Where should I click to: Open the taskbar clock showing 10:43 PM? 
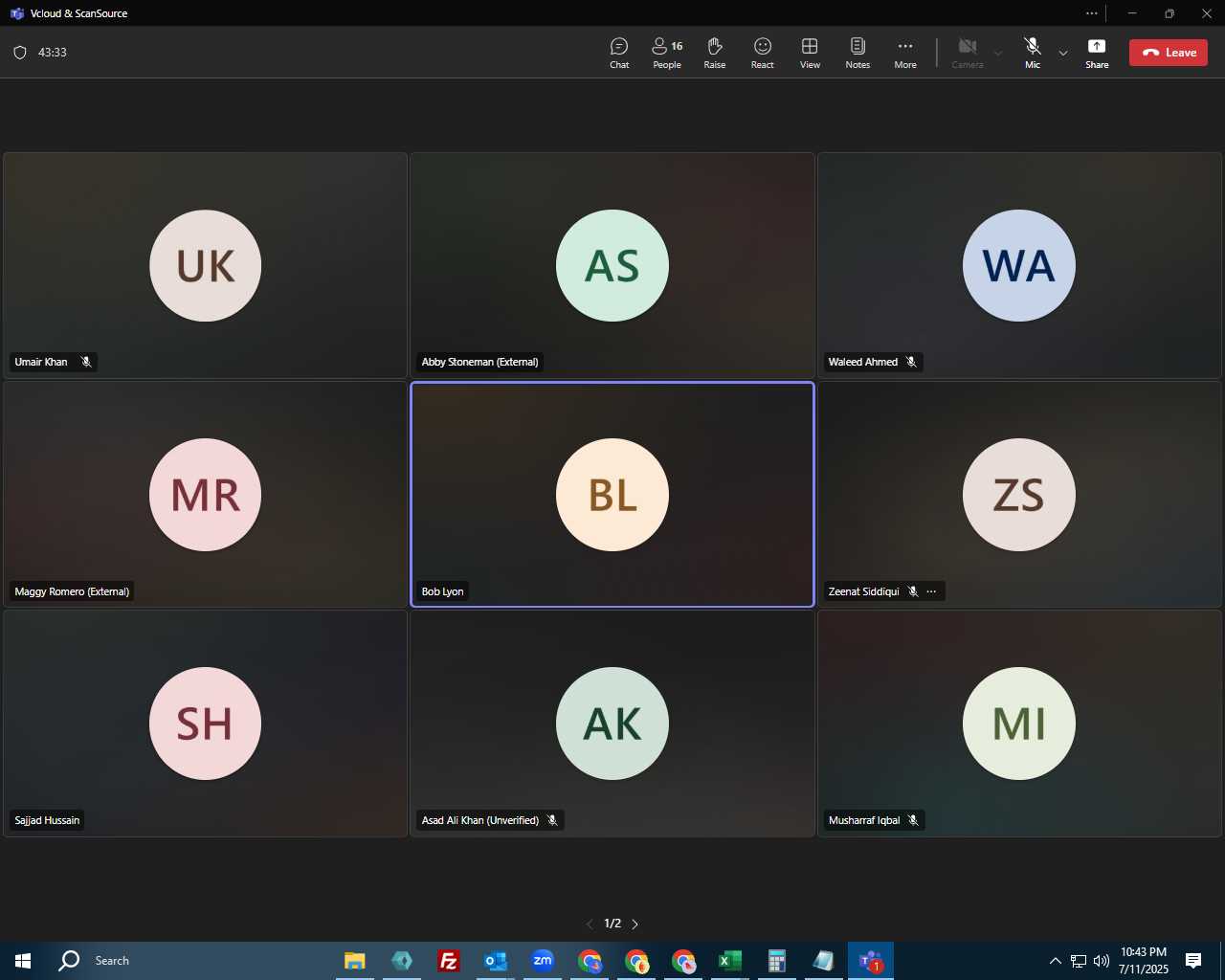(1144, 961)
